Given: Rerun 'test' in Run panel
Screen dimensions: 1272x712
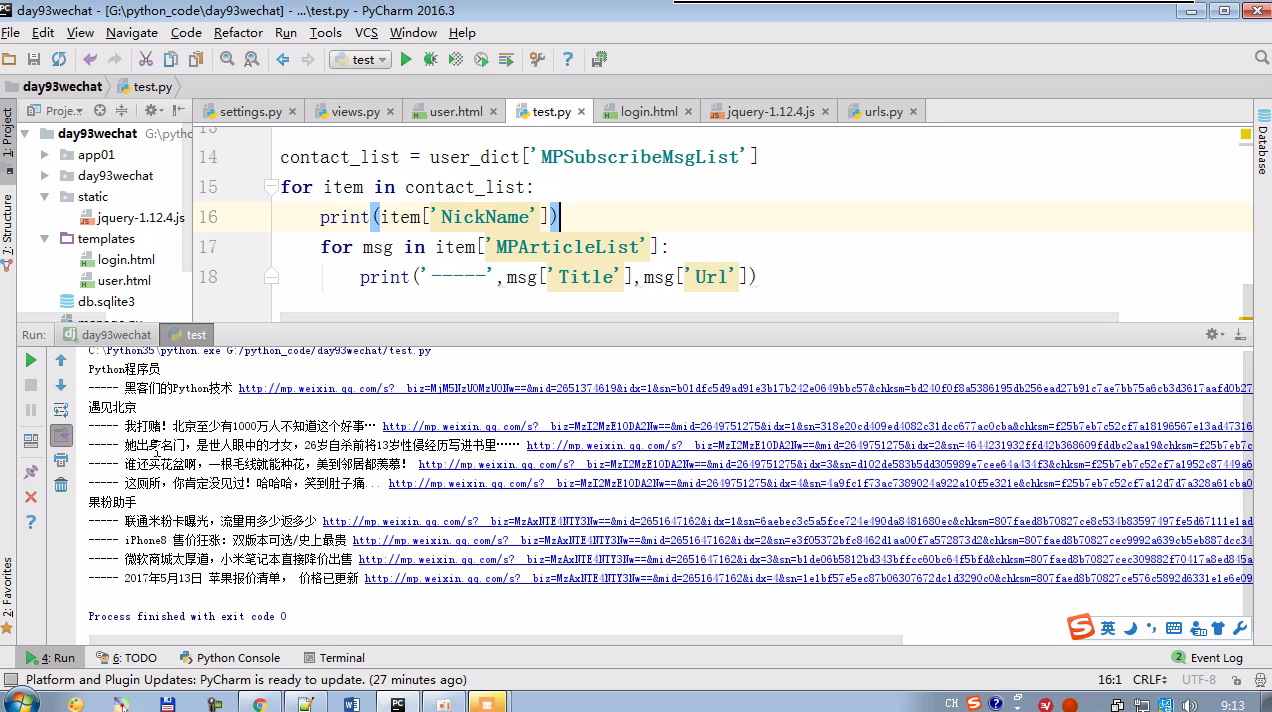Looking at the screenshot, I should [31, 360].
